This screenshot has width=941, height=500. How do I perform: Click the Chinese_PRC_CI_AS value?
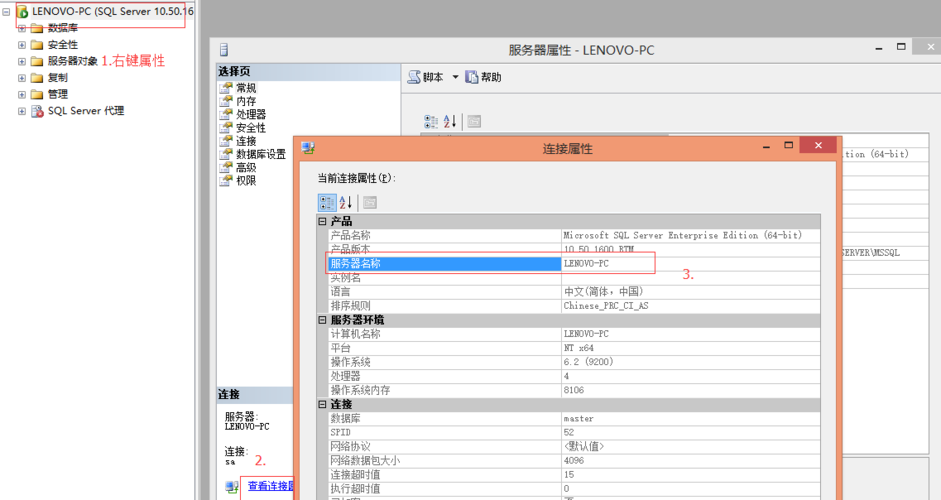pos(606,306)
